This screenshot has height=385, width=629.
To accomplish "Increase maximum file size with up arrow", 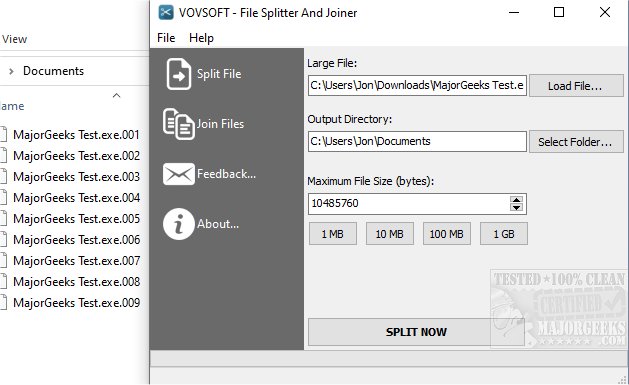I will pyautogui.click(x=516, y=199).
